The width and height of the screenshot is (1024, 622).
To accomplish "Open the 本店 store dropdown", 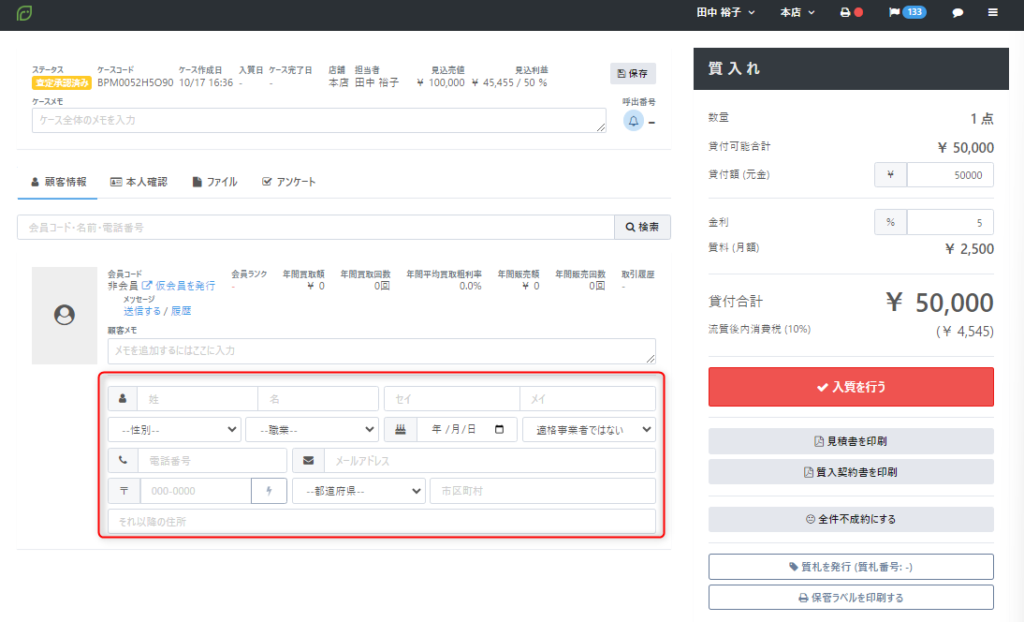I will [x=797, y=12].
